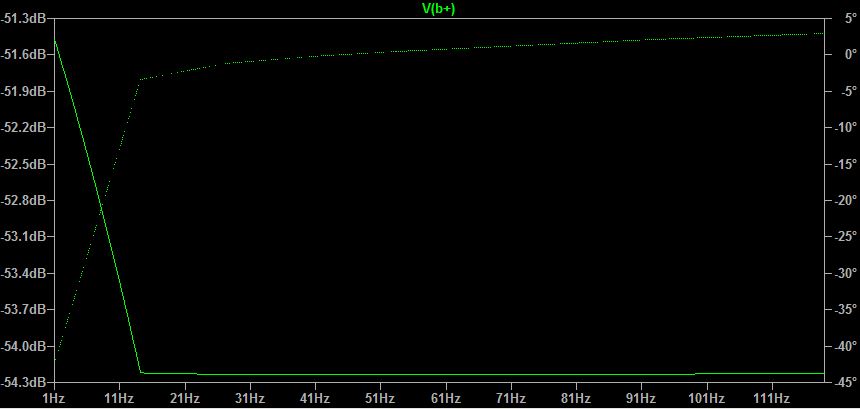Click the -30° phase axis label
The image size is (860, 409).
click(845, 274)
